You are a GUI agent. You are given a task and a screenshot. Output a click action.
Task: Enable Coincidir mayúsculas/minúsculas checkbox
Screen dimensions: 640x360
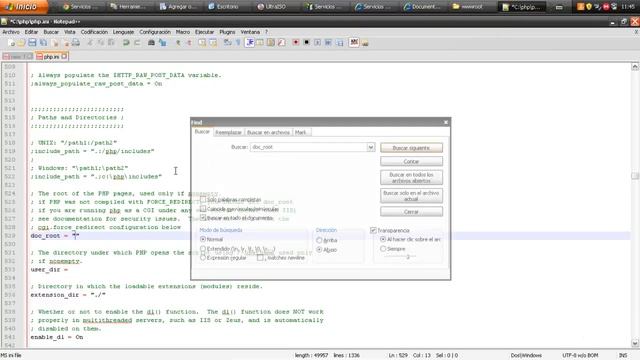203,209
